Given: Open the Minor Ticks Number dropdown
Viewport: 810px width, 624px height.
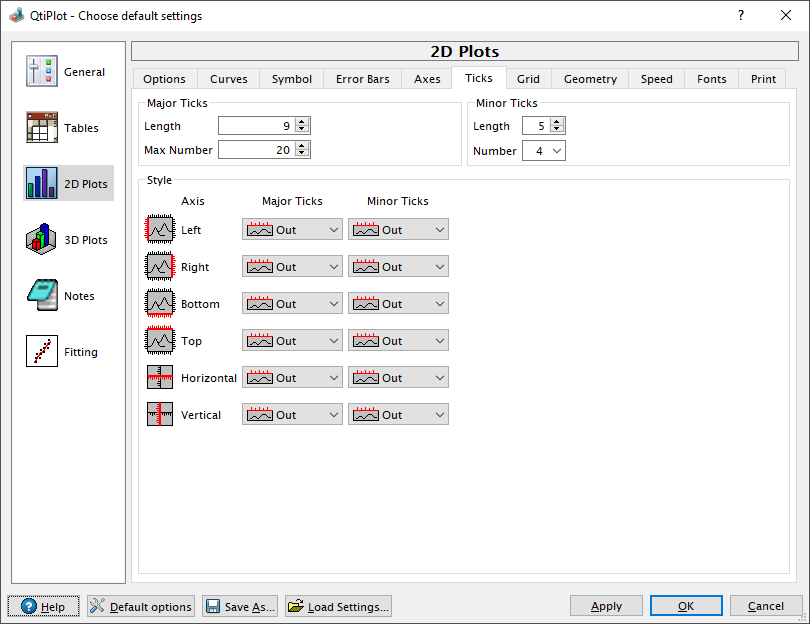Looking at the screenshot, I should click(x=544, y=151).
